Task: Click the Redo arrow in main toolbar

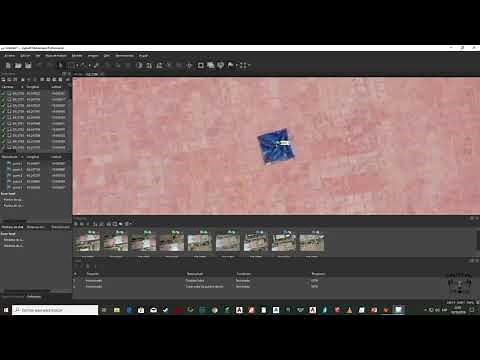Action: pos(49,65)
